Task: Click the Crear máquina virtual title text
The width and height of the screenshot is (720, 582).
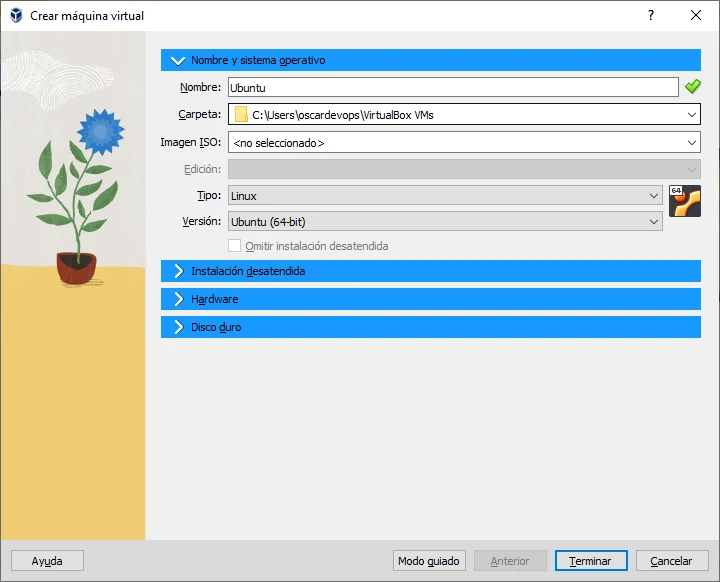Action: pyautogui.click(x=87, y=16)
